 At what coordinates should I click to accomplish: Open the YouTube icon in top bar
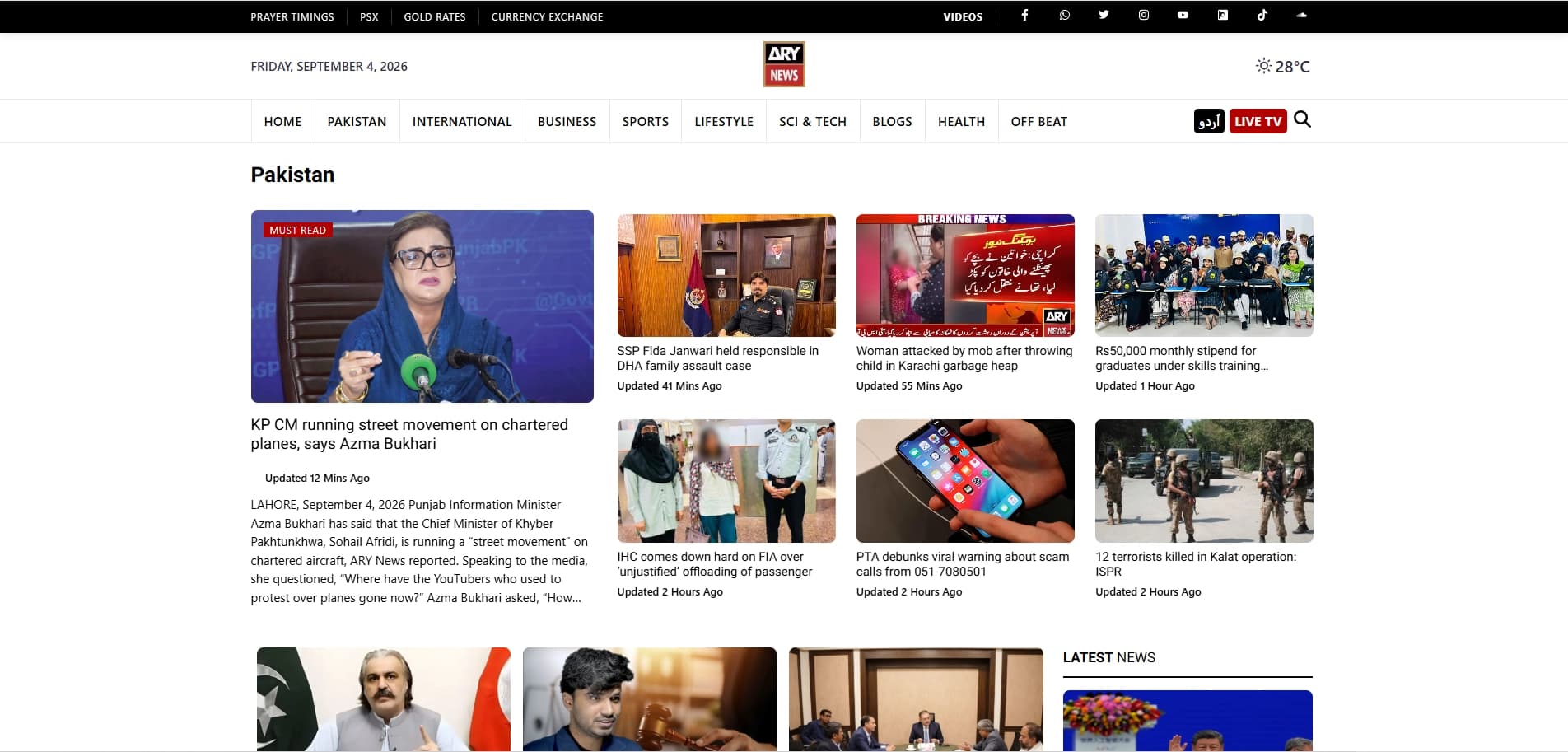tap(1183, 16)
